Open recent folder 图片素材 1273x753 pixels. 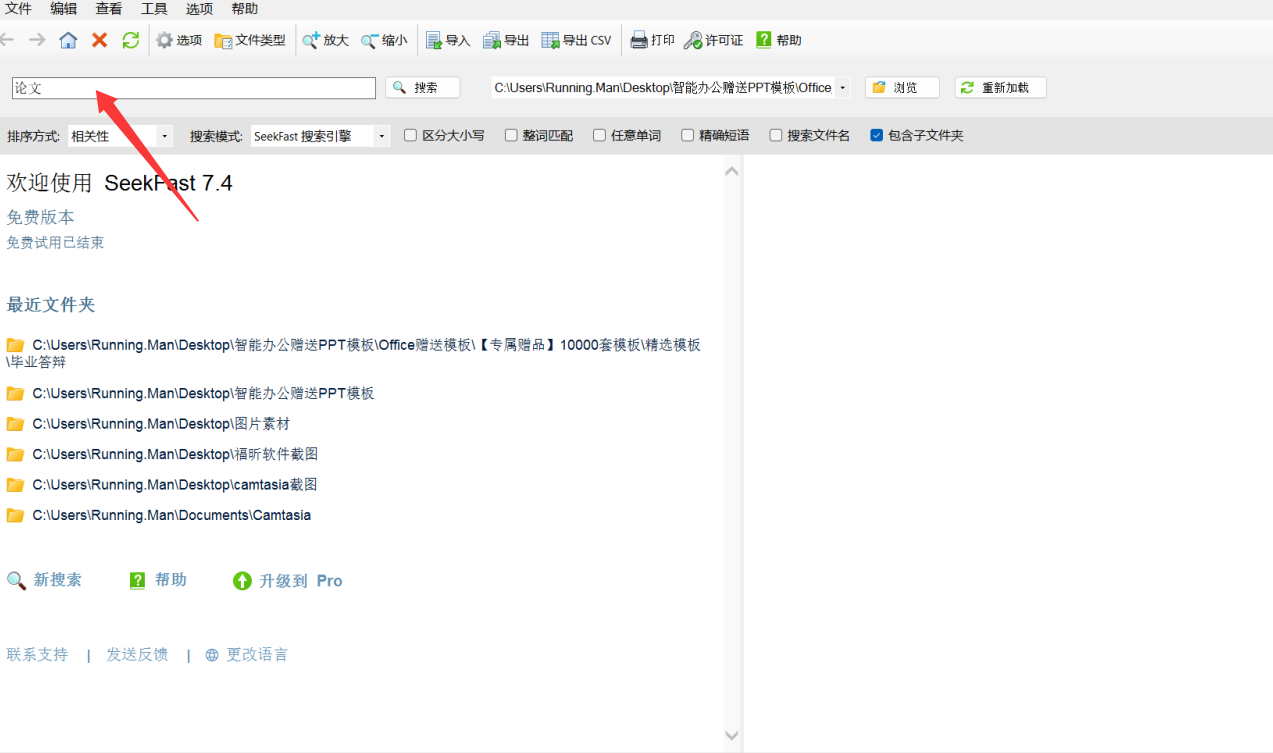(161, 424)
